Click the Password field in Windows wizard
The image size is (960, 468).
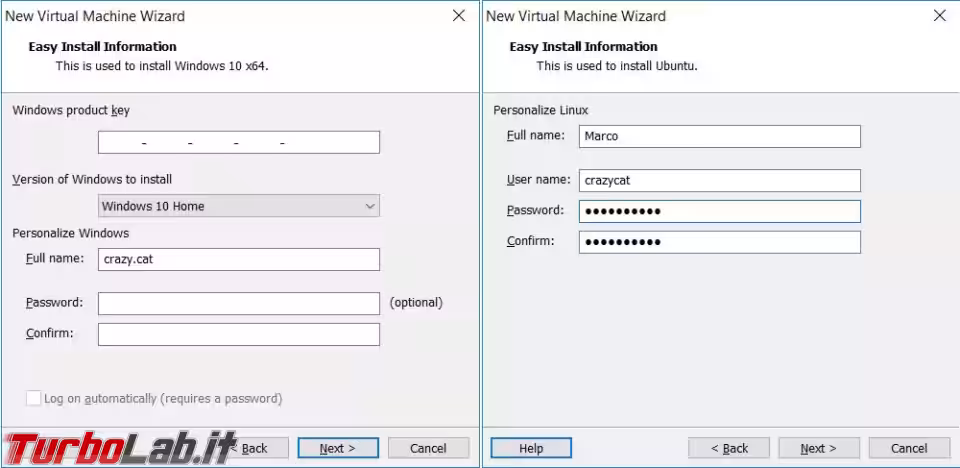pyautogui.click(x=239, y=303)
